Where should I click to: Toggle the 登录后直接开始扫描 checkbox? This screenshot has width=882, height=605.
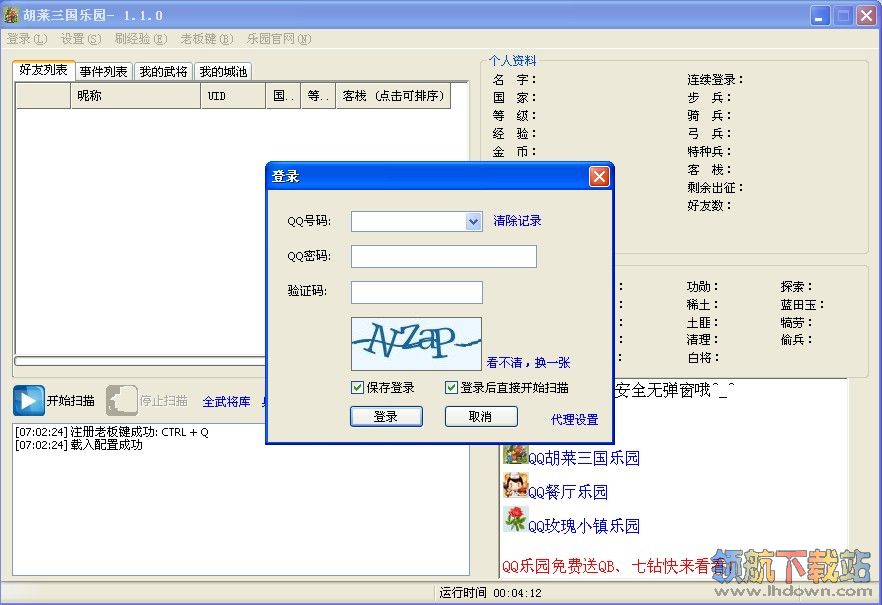point(451,387)
